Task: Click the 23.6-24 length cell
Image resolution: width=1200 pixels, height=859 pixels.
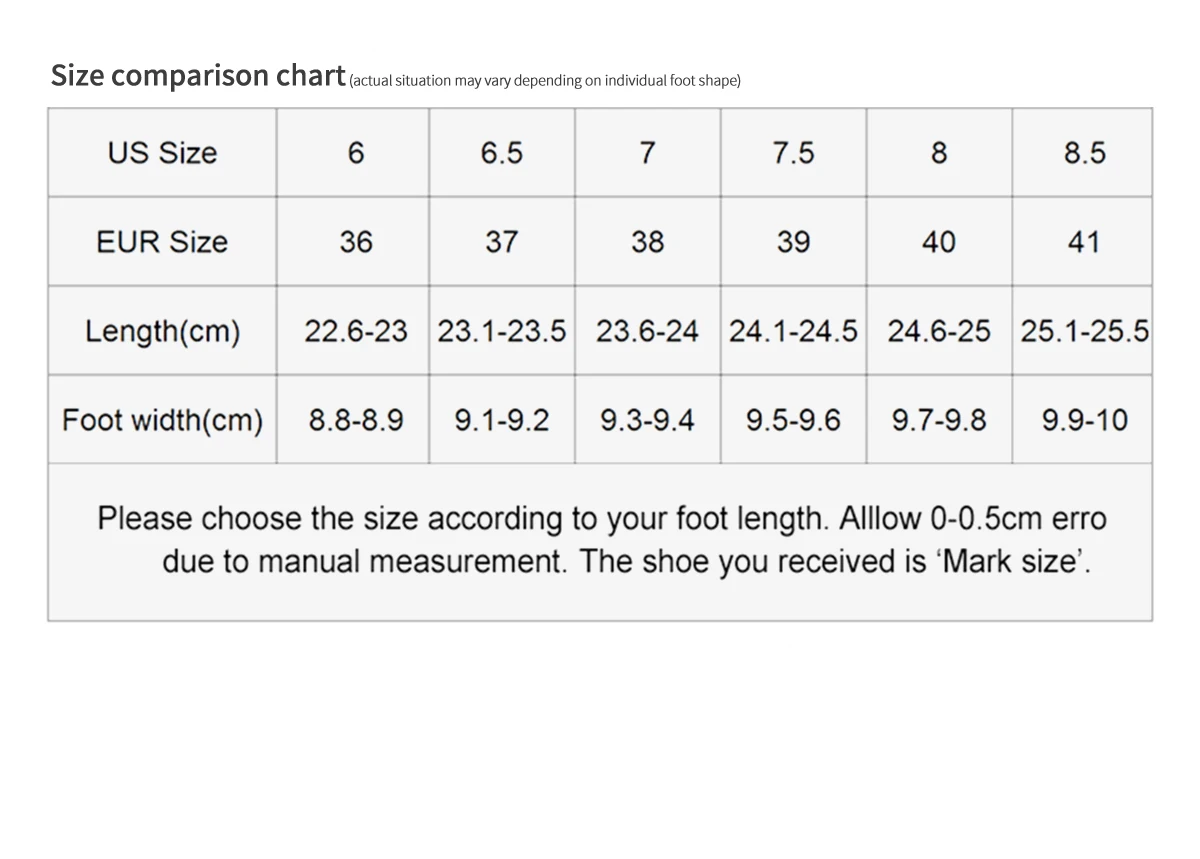Action: pyautogui.click(x=647, y=330)
